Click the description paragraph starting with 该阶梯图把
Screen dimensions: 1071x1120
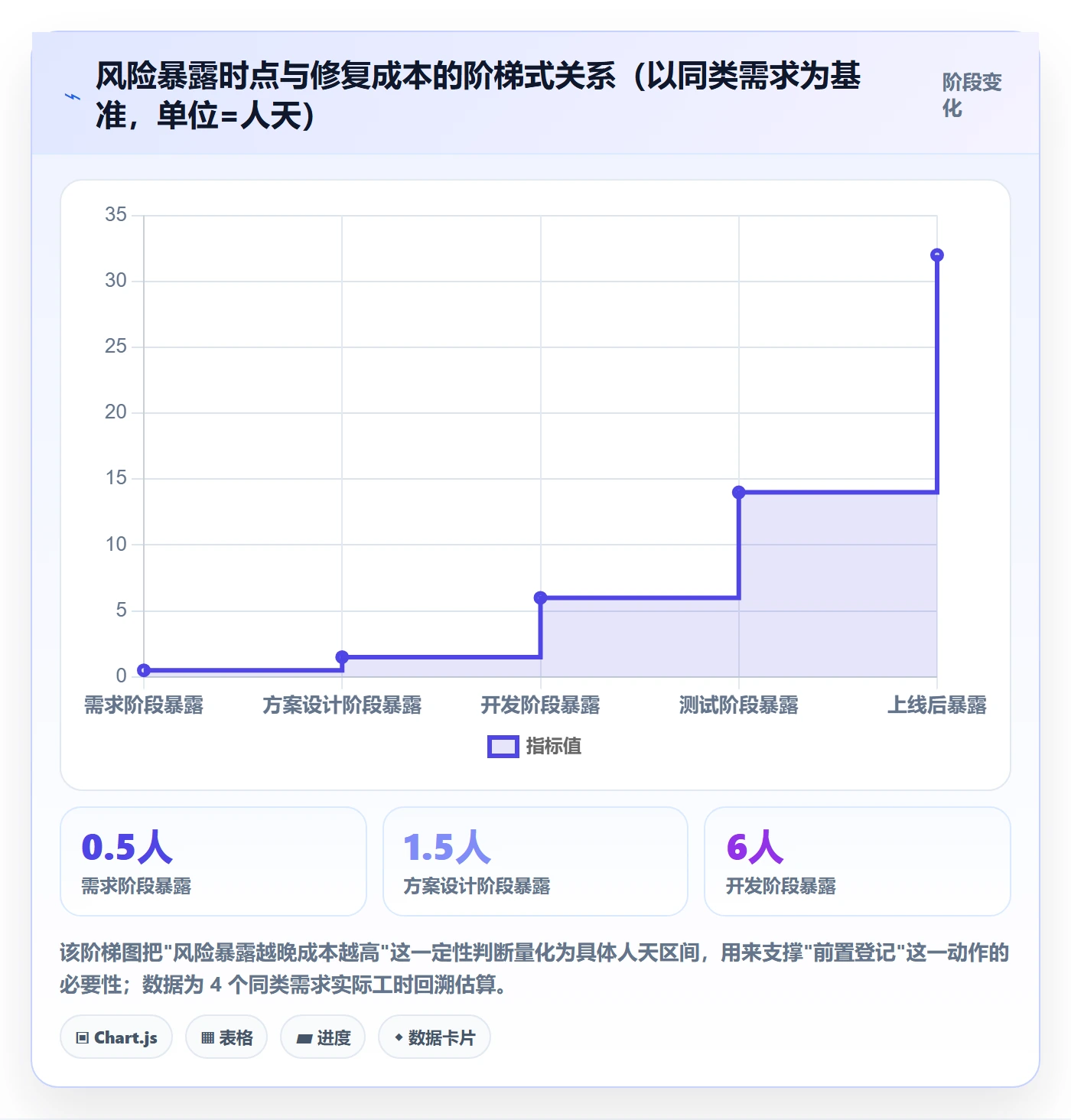(x=535, y=969)
